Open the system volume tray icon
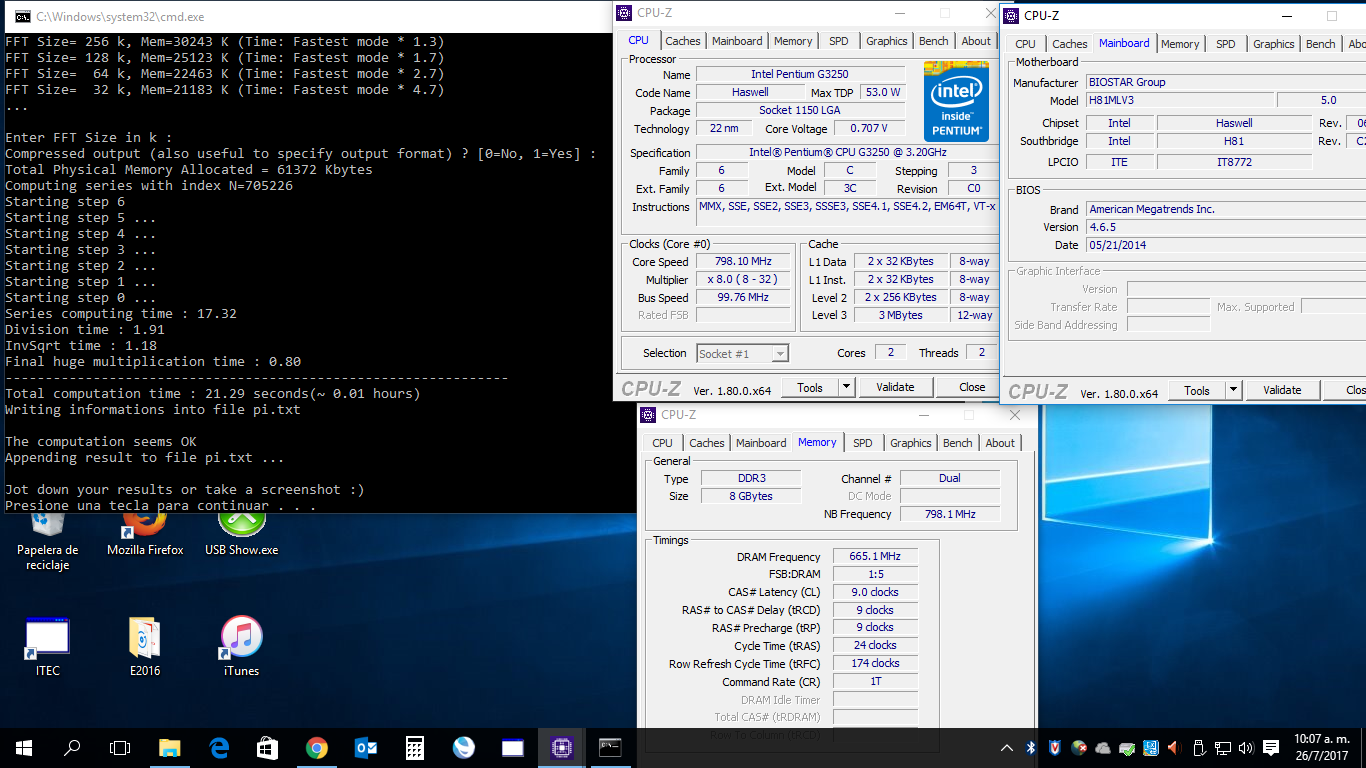Image resolution: width=1366 pixels, height=768 pixels. [1245, 748]
